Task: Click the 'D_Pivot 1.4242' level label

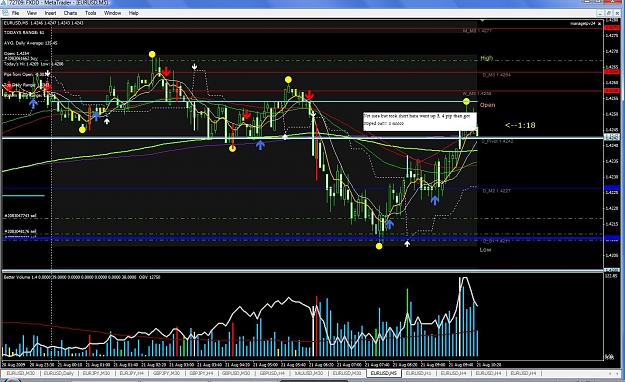Action: pyautogui.click(x=497, y=141)
